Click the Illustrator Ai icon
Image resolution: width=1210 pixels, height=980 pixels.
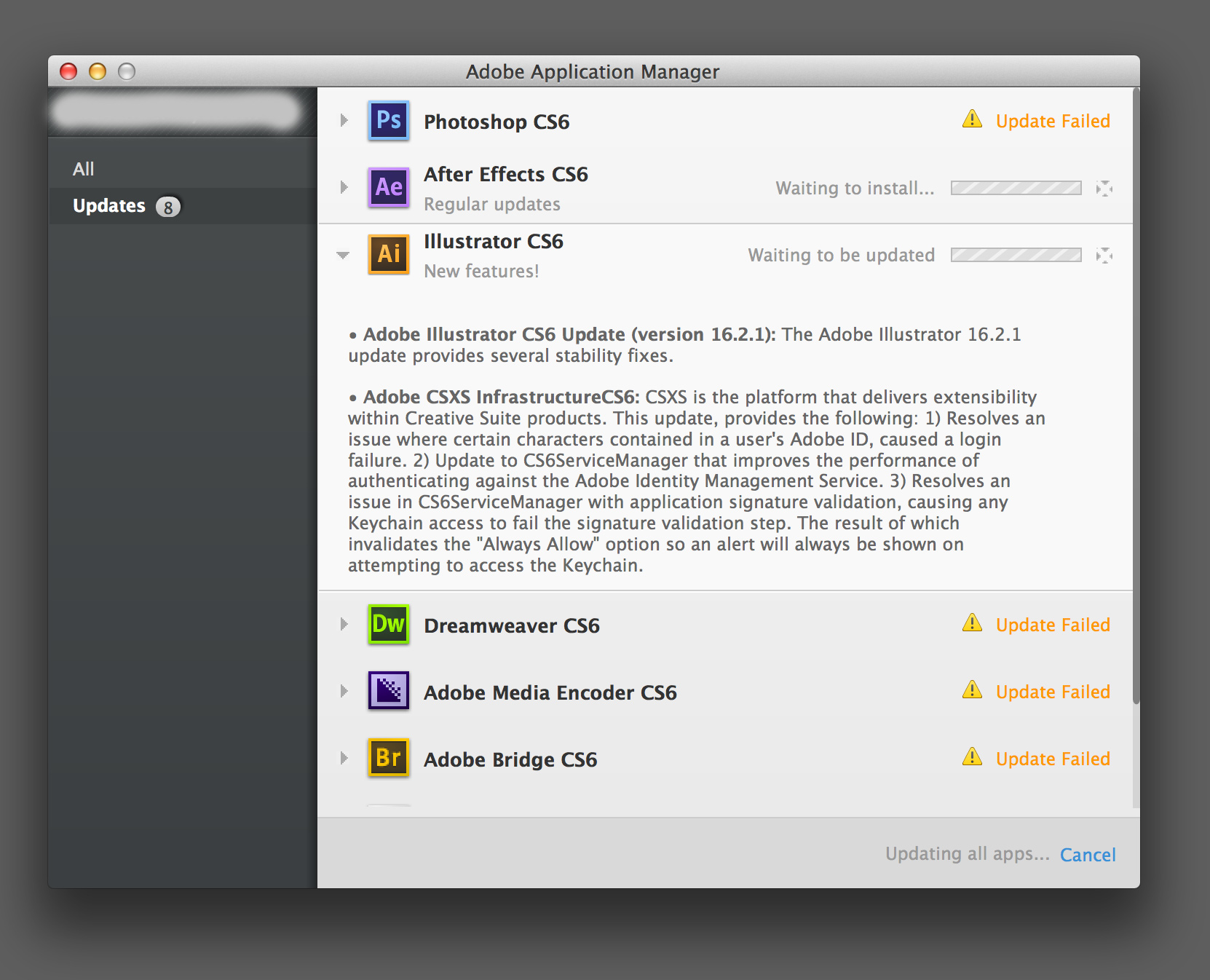(389, 254)
